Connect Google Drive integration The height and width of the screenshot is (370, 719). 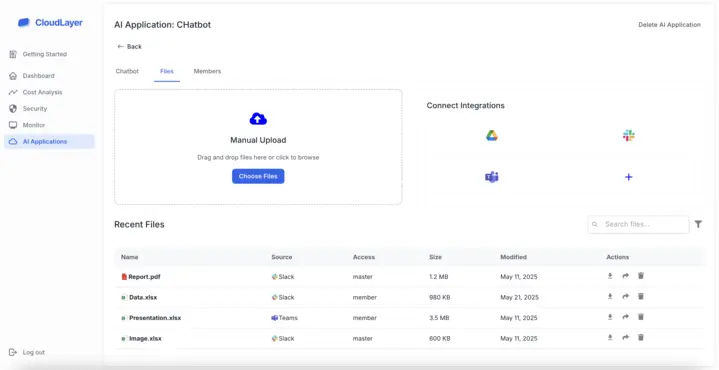492,136
